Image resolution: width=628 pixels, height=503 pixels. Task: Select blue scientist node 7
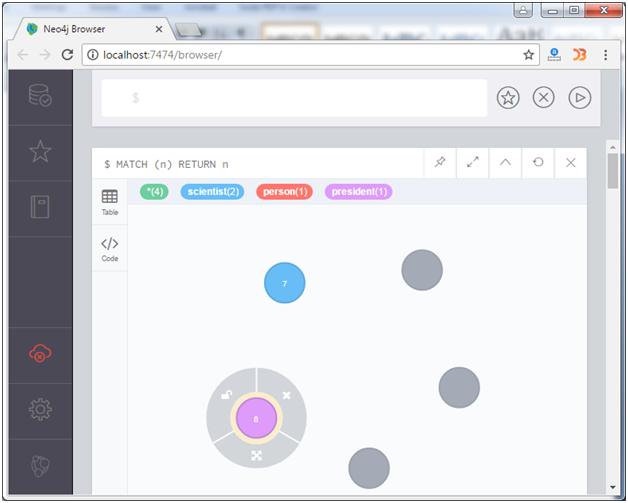click(x=285, y=283)
